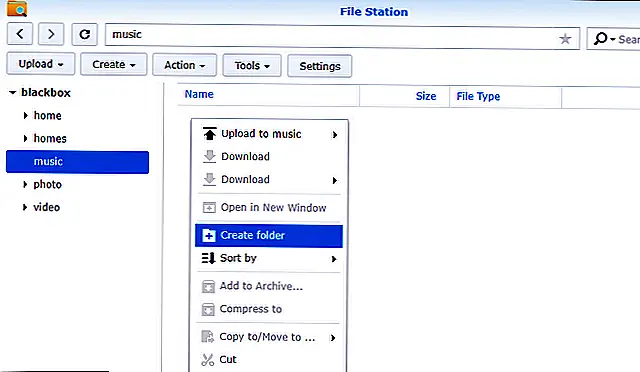Open the Action dropdown button
Viewport: 640px width, 372px height.
click(x=184, y=65)
